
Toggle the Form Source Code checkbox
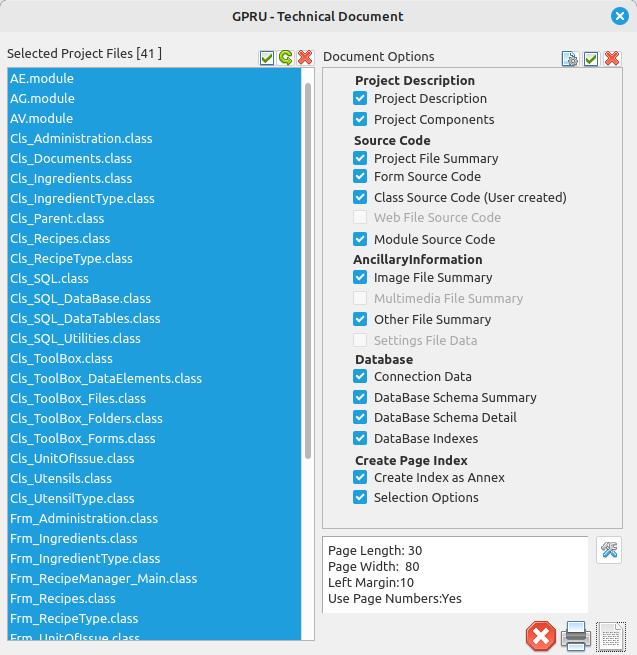[x=360, y=176]
